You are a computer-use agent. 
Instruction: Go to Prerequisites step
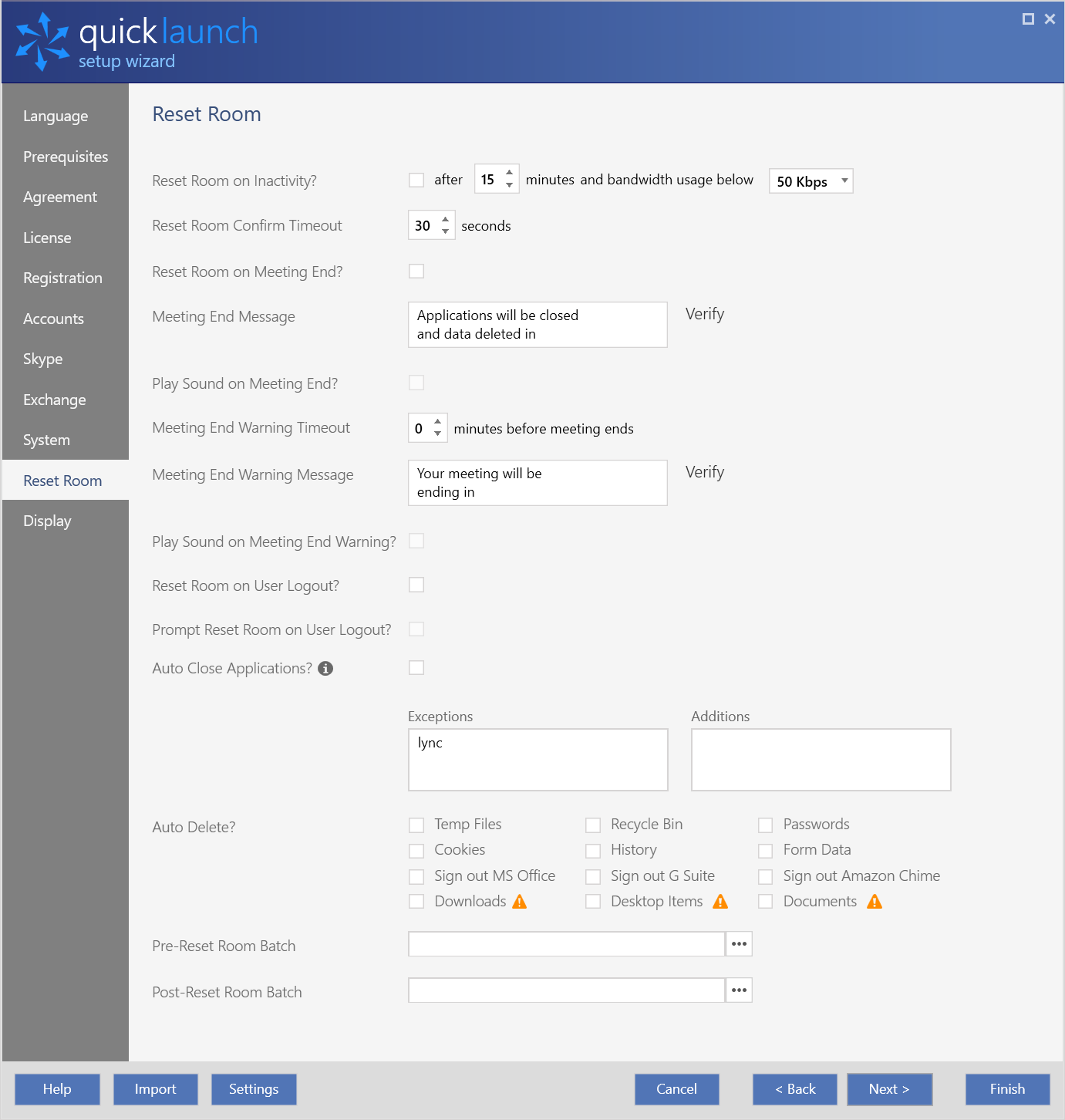66,157
